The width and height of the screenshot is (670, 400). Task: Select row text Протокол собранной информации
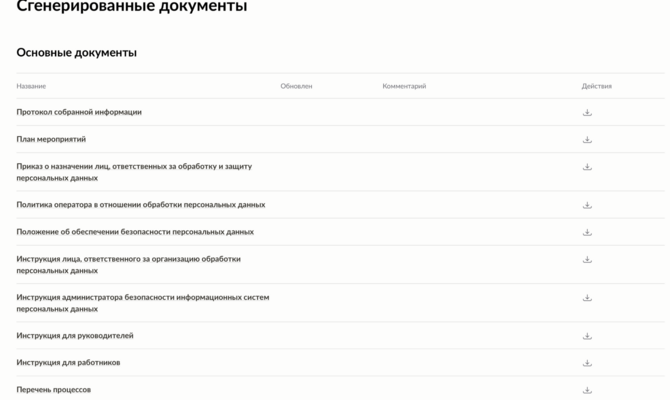click(x=79, y=112)
